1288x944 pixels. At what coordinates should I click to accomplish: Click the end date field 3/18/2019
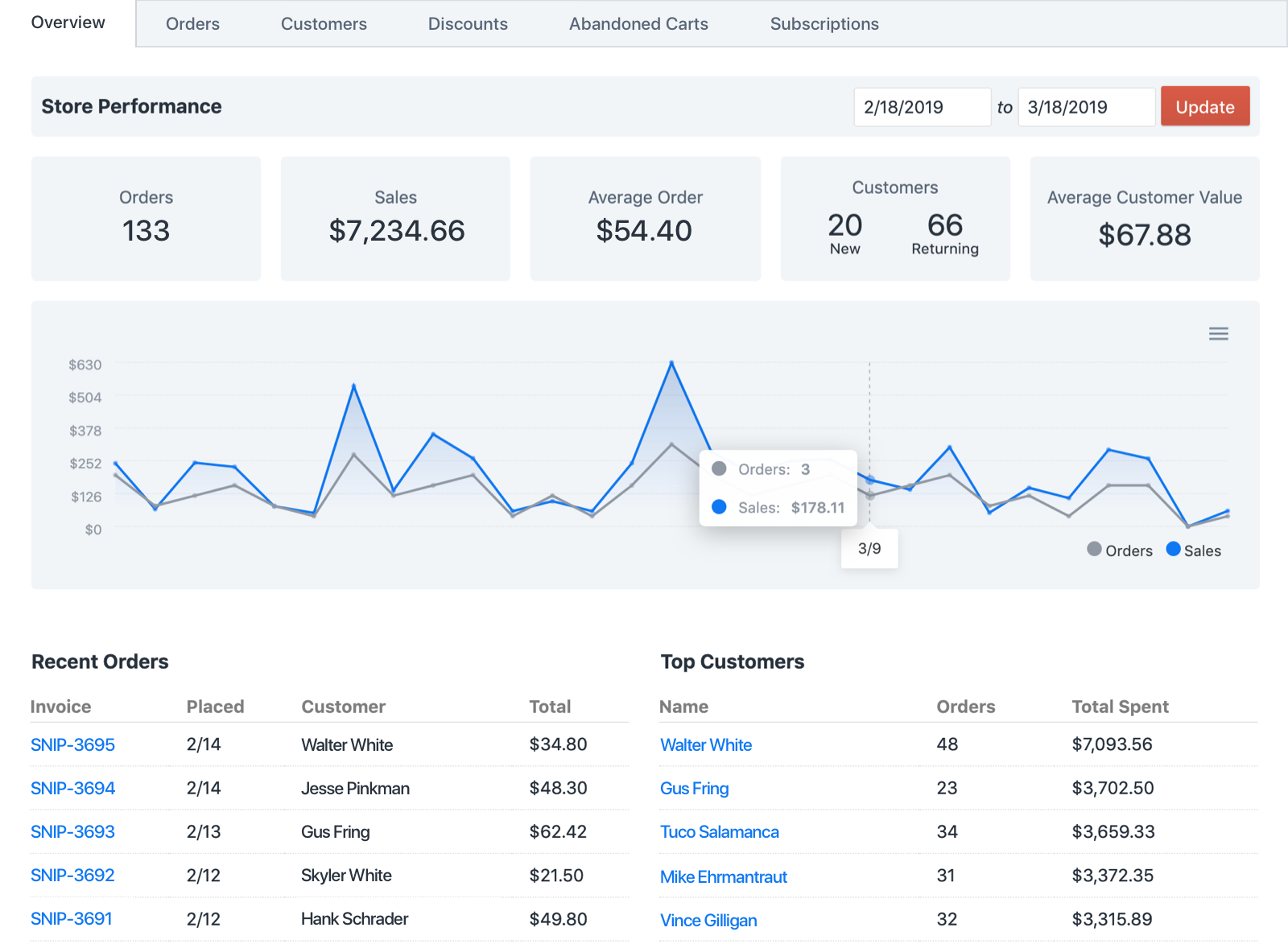point(1086,107)
